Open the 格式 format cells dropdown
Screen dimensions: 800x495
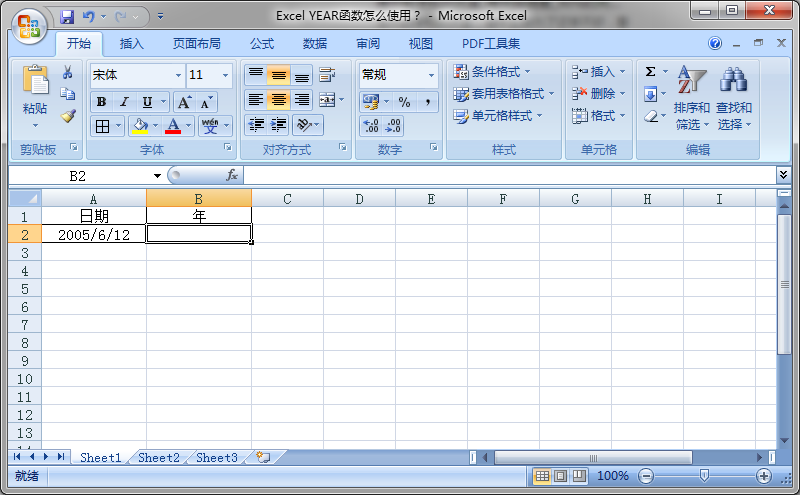pos(598,116)
